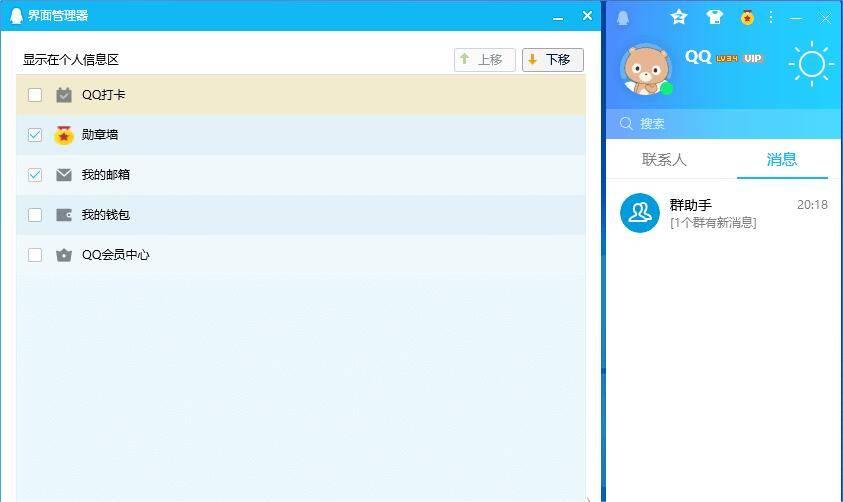Click the 下移 move down button
Viewport: 843px width, 502px height.
[x=553, y=60]
